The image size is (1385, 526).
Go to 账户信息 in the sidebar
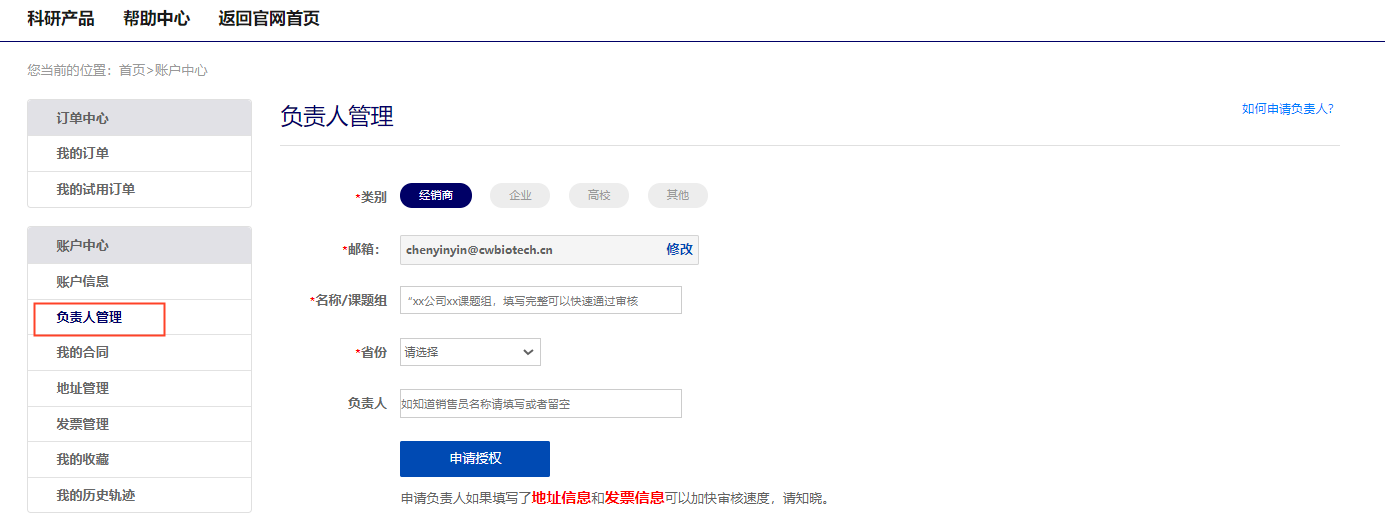83,282
